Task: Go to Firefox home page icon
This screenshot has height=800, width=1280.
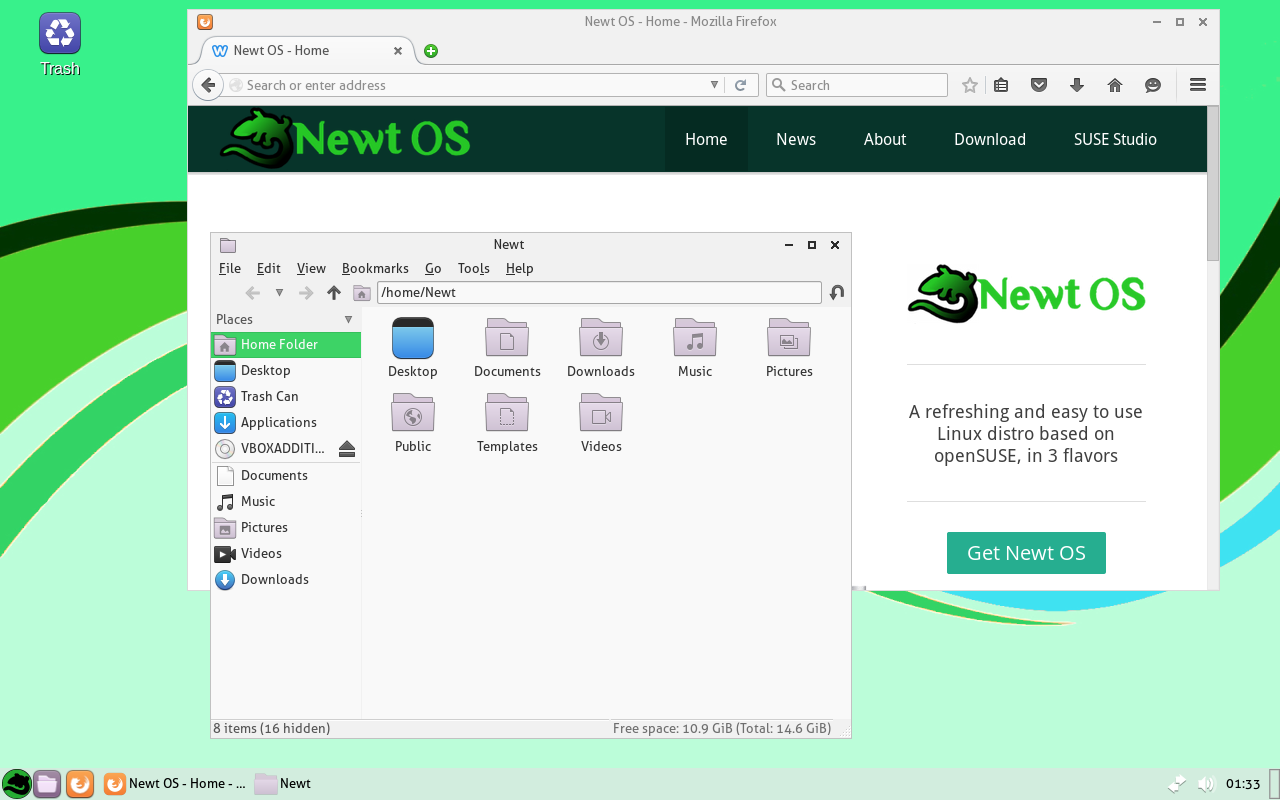Action: pyautogui.click(x=1115, y=85)
